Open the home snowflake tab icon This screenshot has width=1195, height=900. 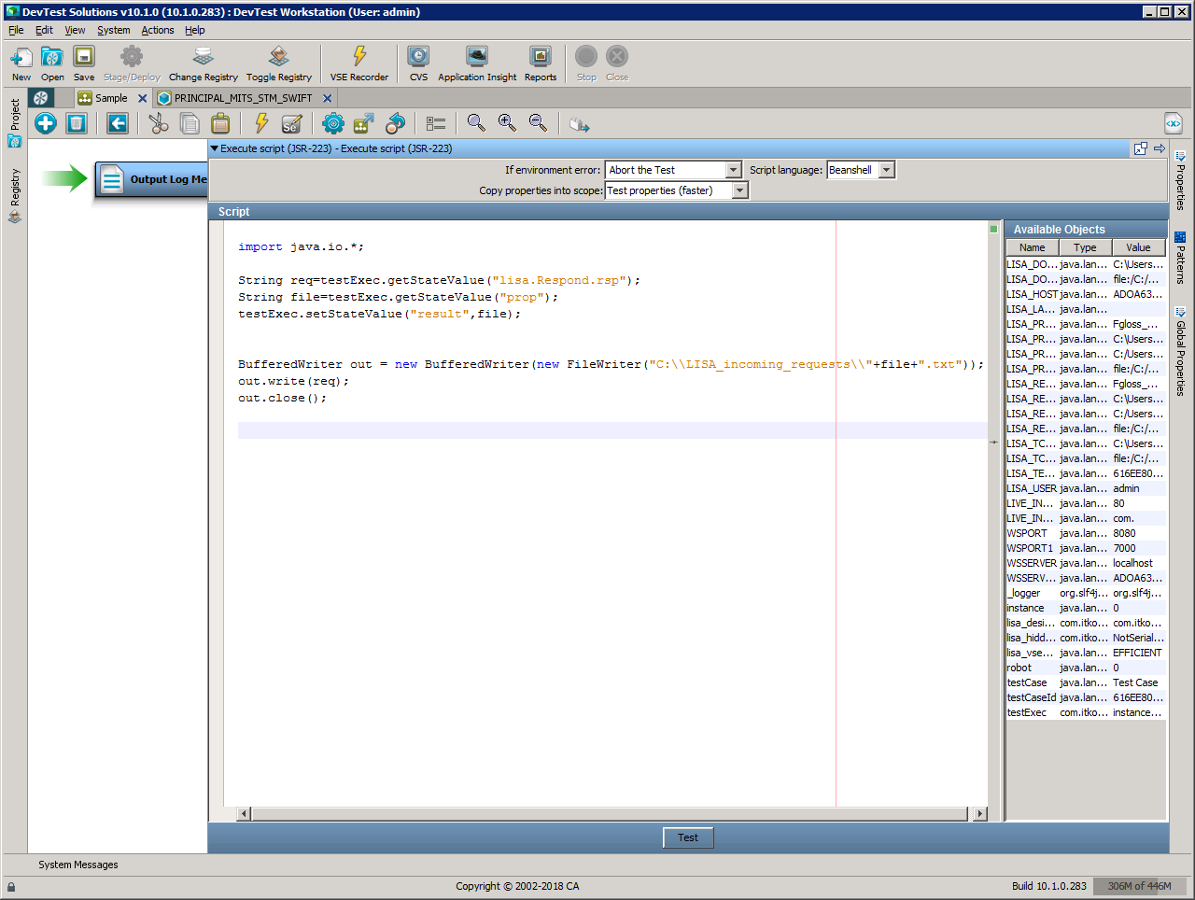[x=40, y=98]
